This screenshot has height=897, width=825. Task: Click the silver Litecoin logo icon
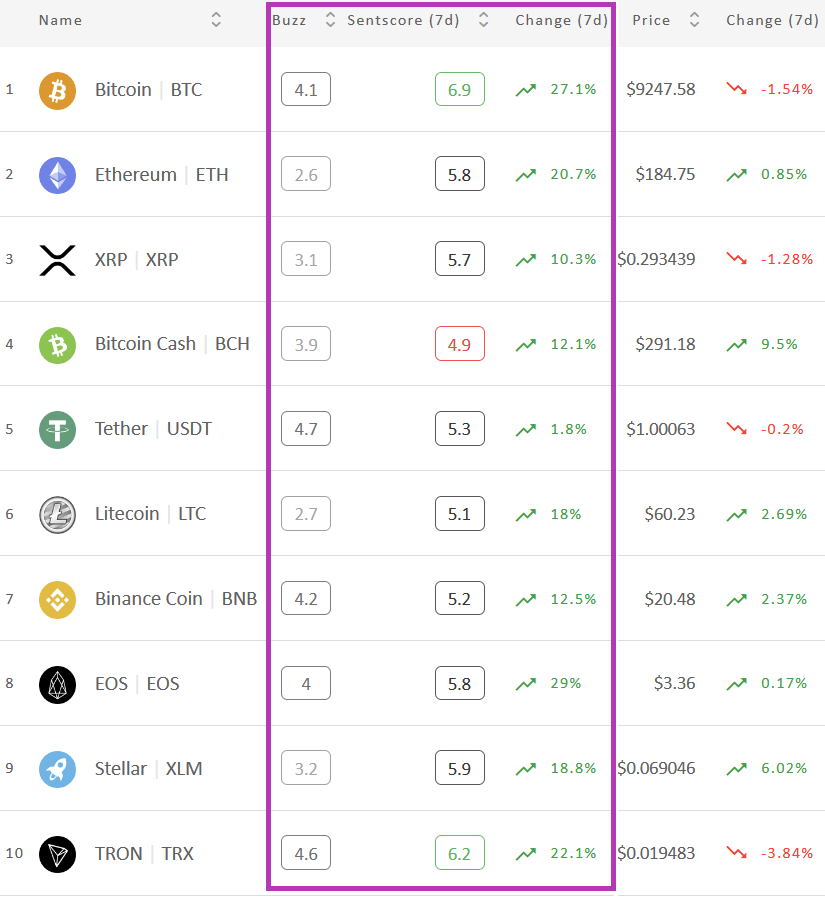tap(57, 515)
